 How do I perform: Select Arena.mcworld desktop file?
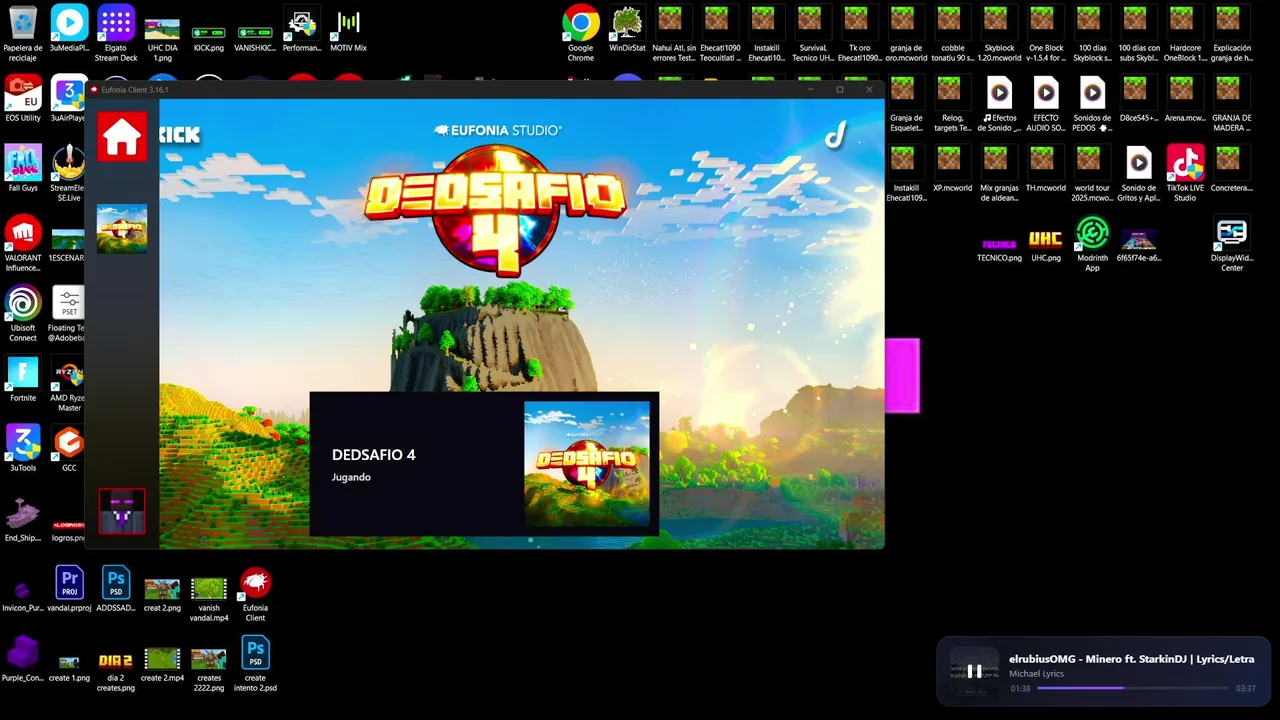[1185, 99]
